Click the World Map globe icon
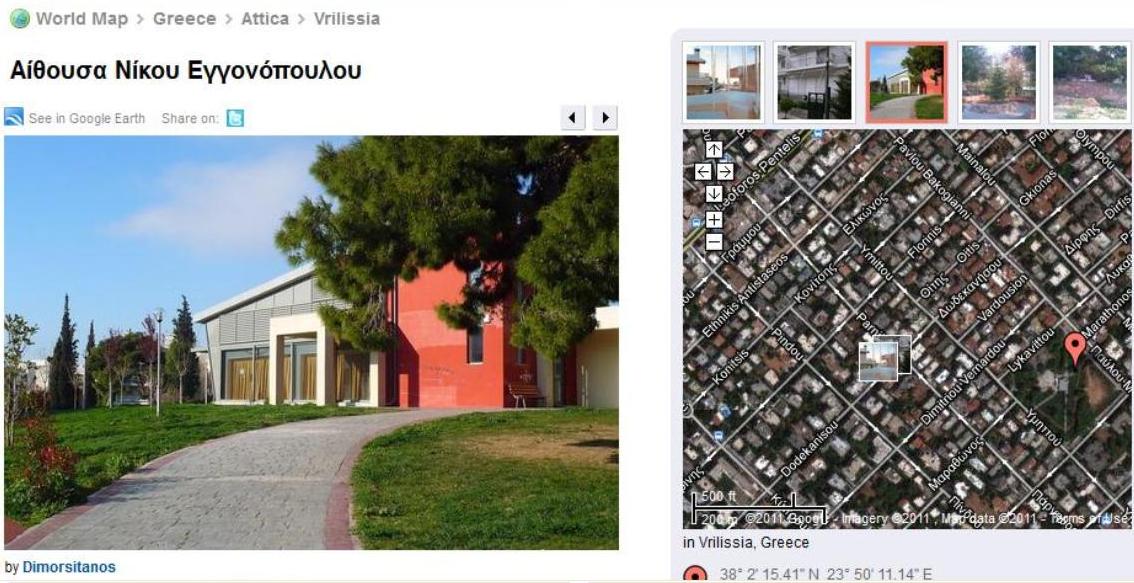 (20, 19)
